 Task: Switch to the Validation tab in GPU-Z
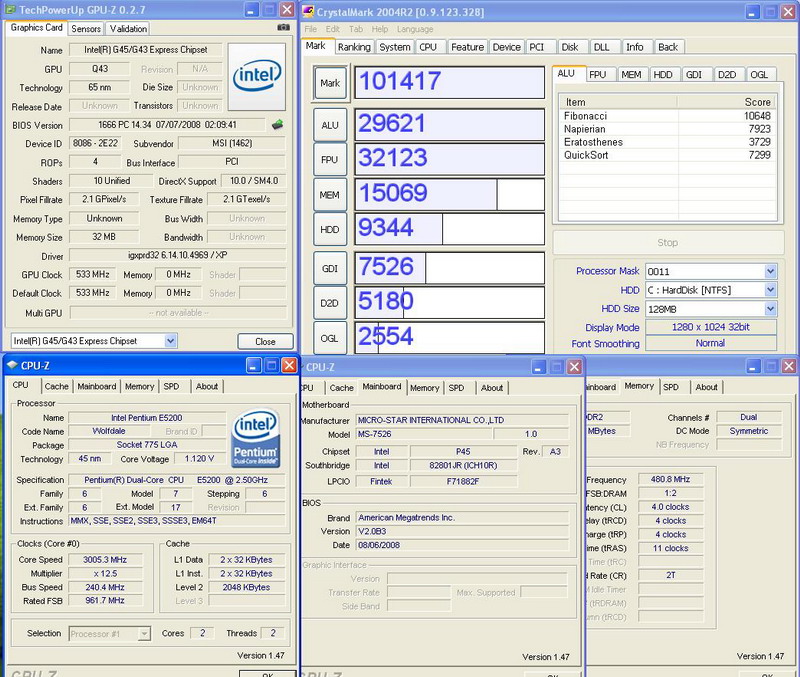point(129,29)
